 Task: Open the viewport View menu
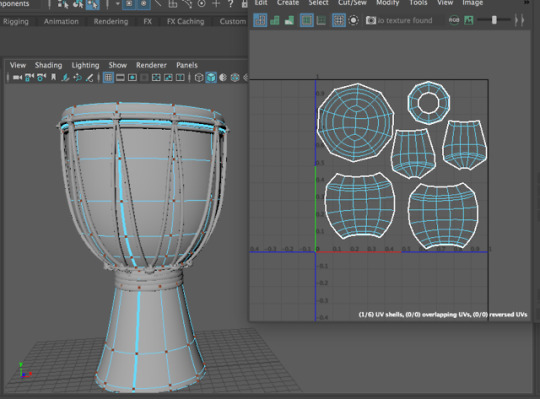pyautogui.click(x=18, y=65)
